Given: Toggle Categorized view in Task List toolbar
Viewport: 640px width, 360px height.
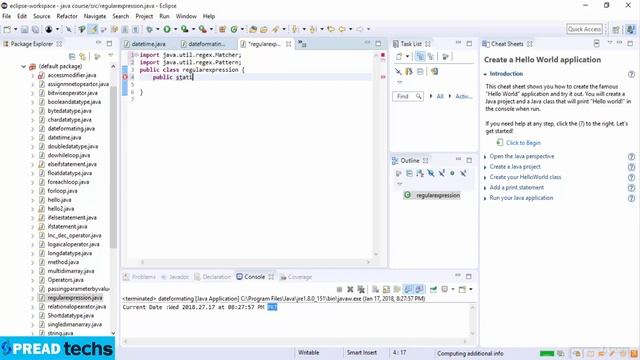Looking at the screenshot, I should [x=420, y=57].
